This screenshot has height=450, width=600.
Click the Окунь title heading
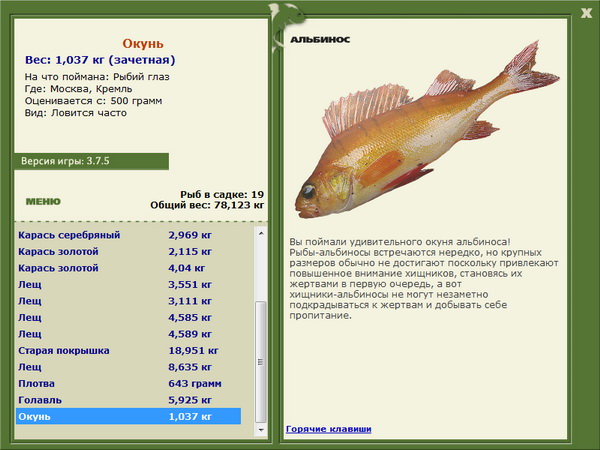click(x=143, y=44)
